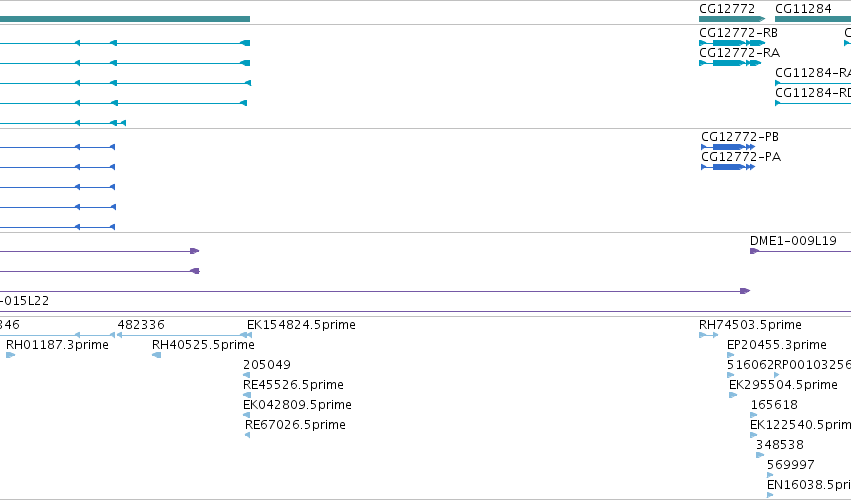Click the CG11284-RA transcript label
This screenshot has height=500, width=851.
(813, 73)
